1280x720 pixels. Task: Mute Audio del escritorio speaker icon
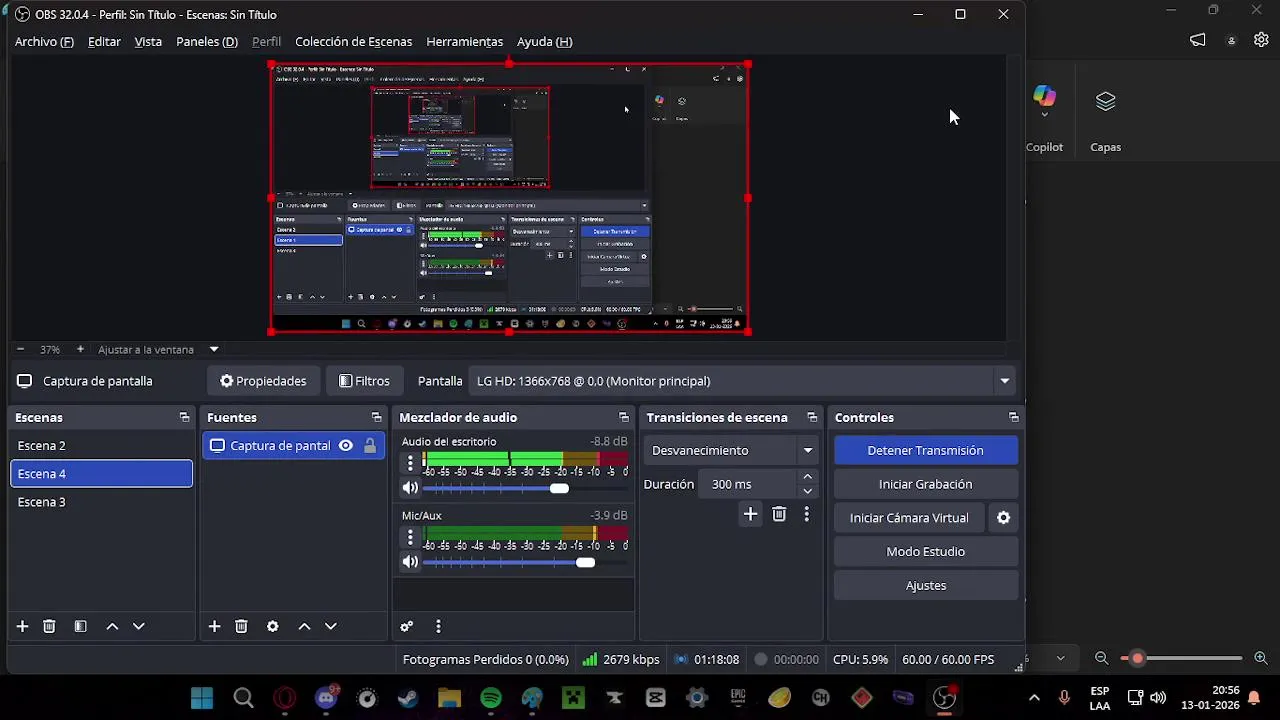[x=410, y=488]
